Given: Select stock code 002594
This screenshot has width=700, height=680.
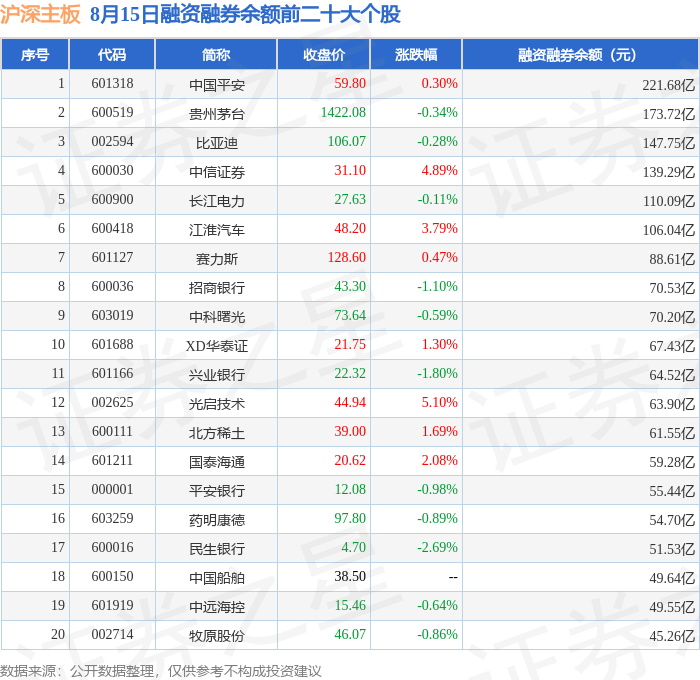Looking at the screenshot, I should 112,142.
